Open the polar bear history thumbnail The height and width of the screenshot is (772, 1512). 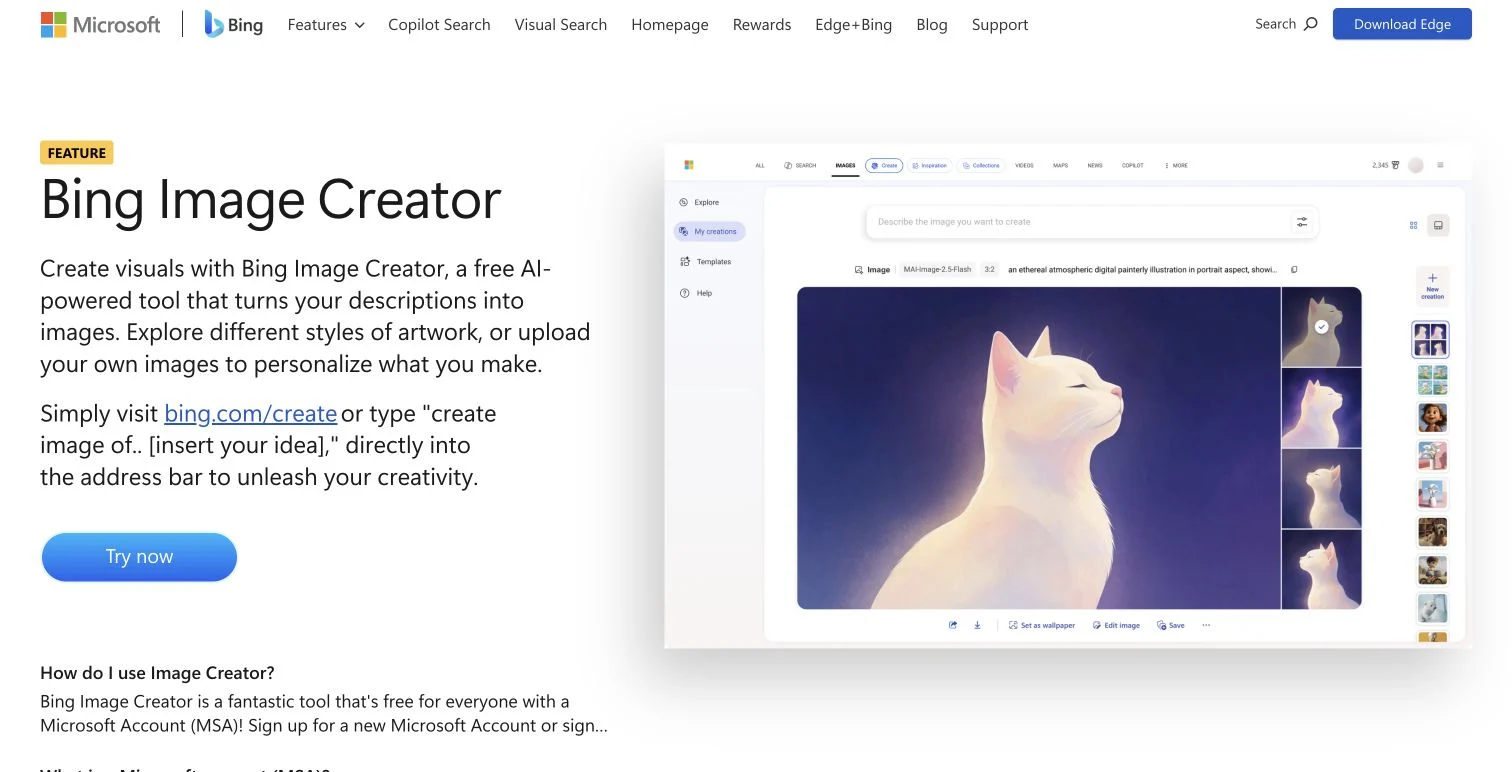click(1432, 607)
